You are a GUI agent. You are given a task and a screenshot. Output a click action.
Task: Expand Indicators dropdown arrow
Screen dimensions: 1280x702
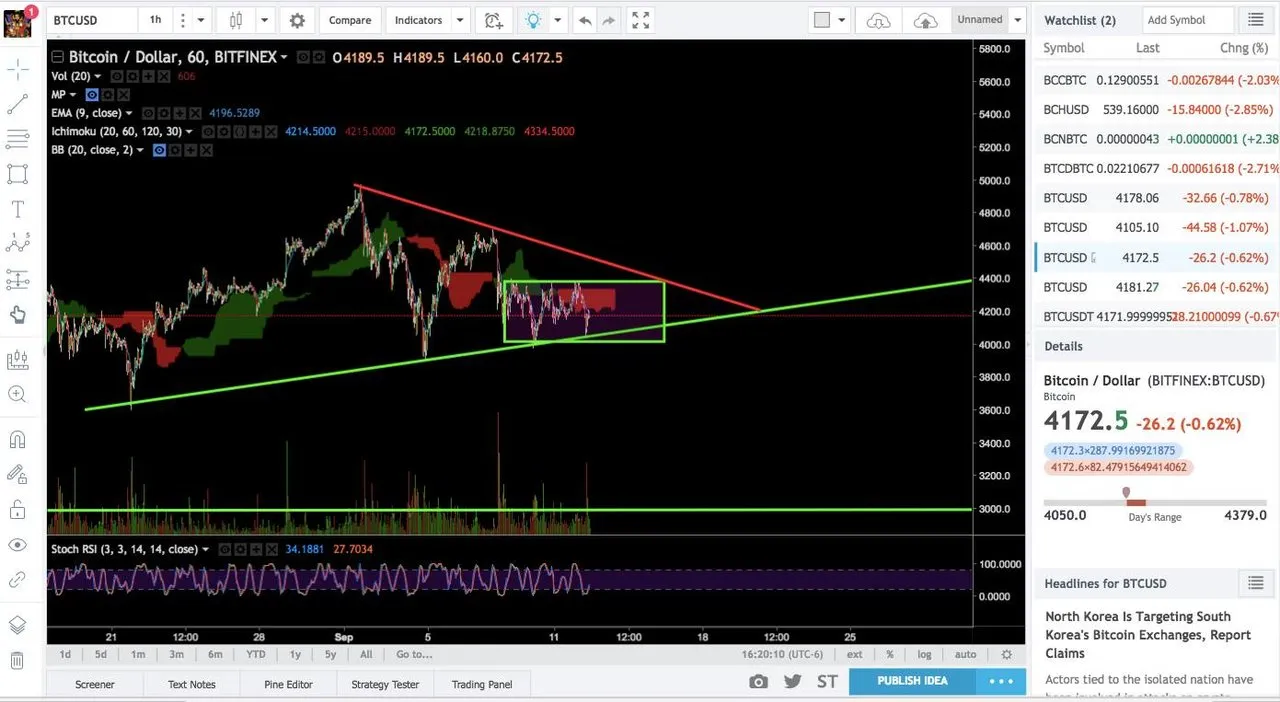[x=460, y=20]
